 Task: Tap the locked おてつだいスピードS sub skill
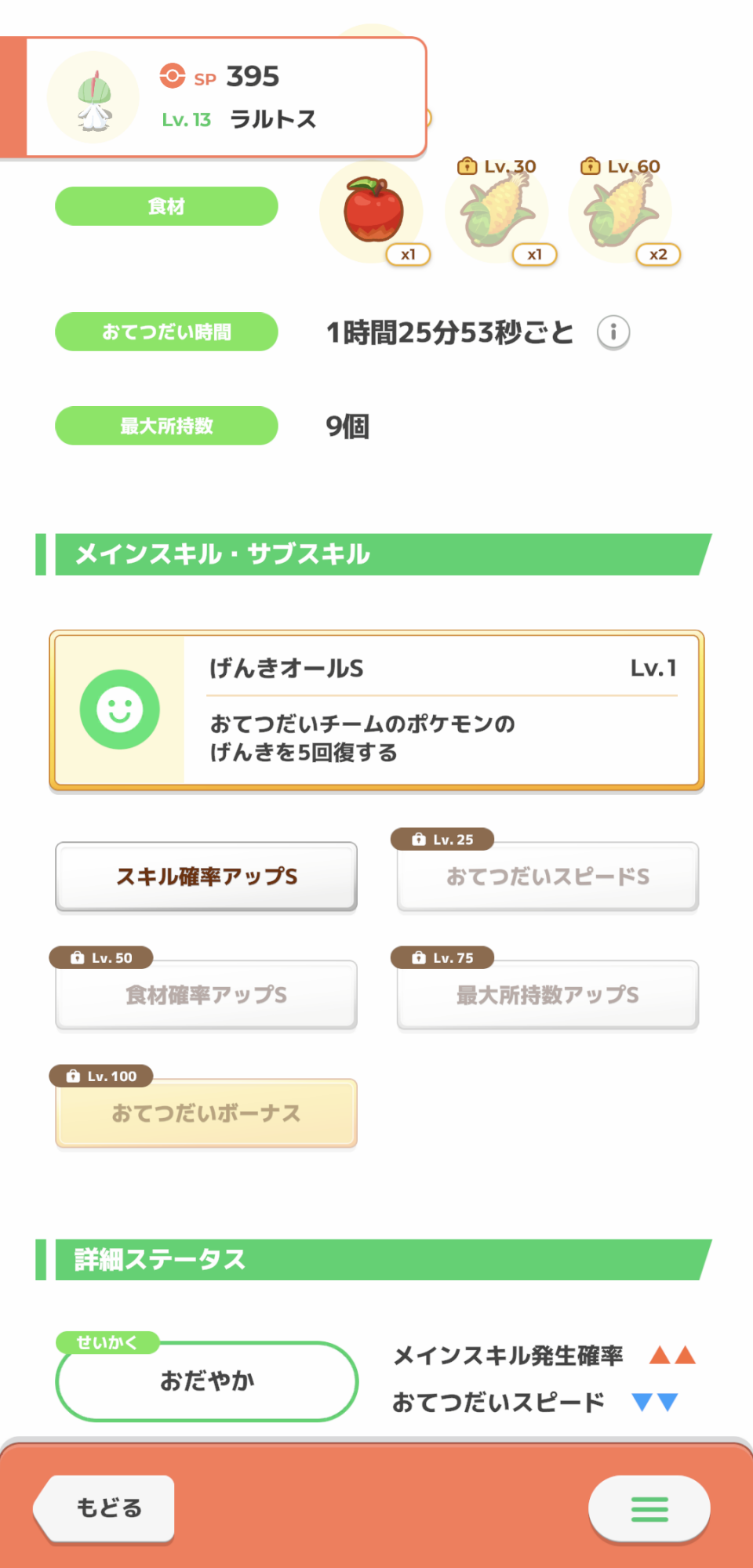click(x=547, y=877)
